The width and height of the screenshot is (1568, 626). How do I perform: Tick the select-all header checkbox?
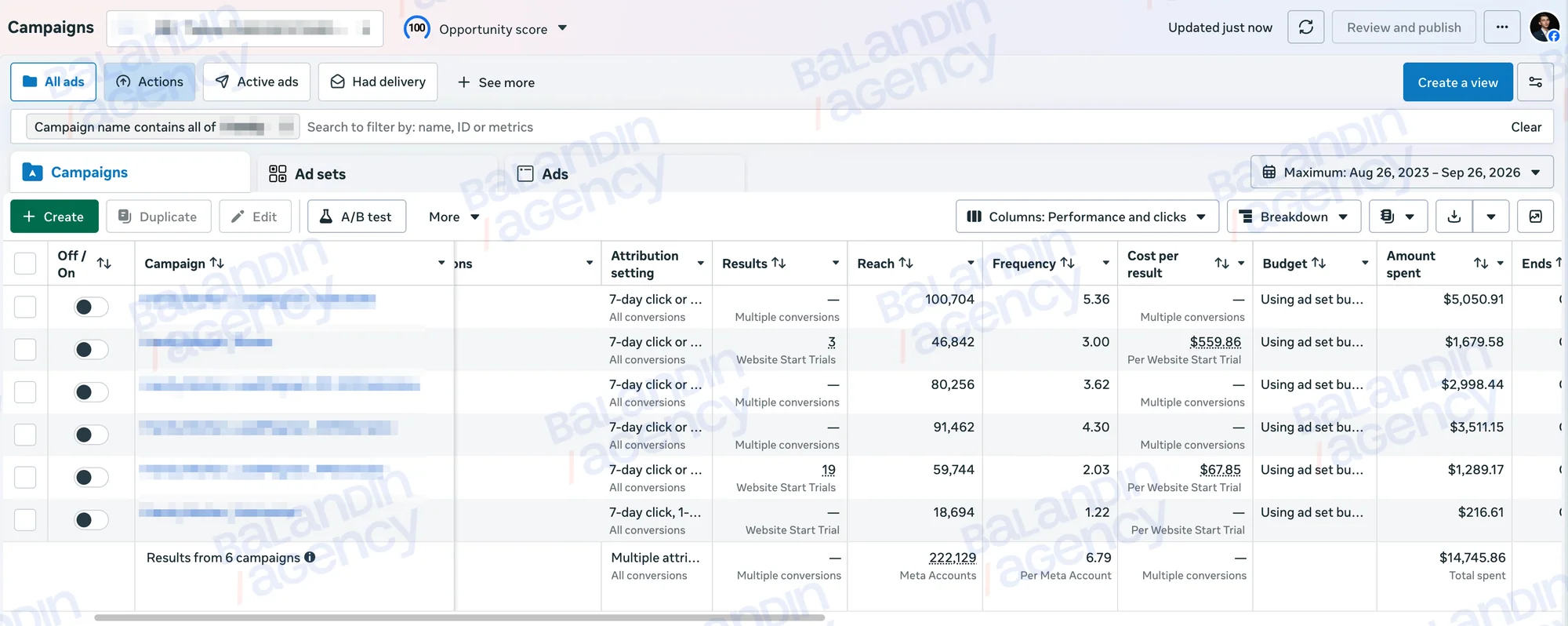click(x=25, y=264)
